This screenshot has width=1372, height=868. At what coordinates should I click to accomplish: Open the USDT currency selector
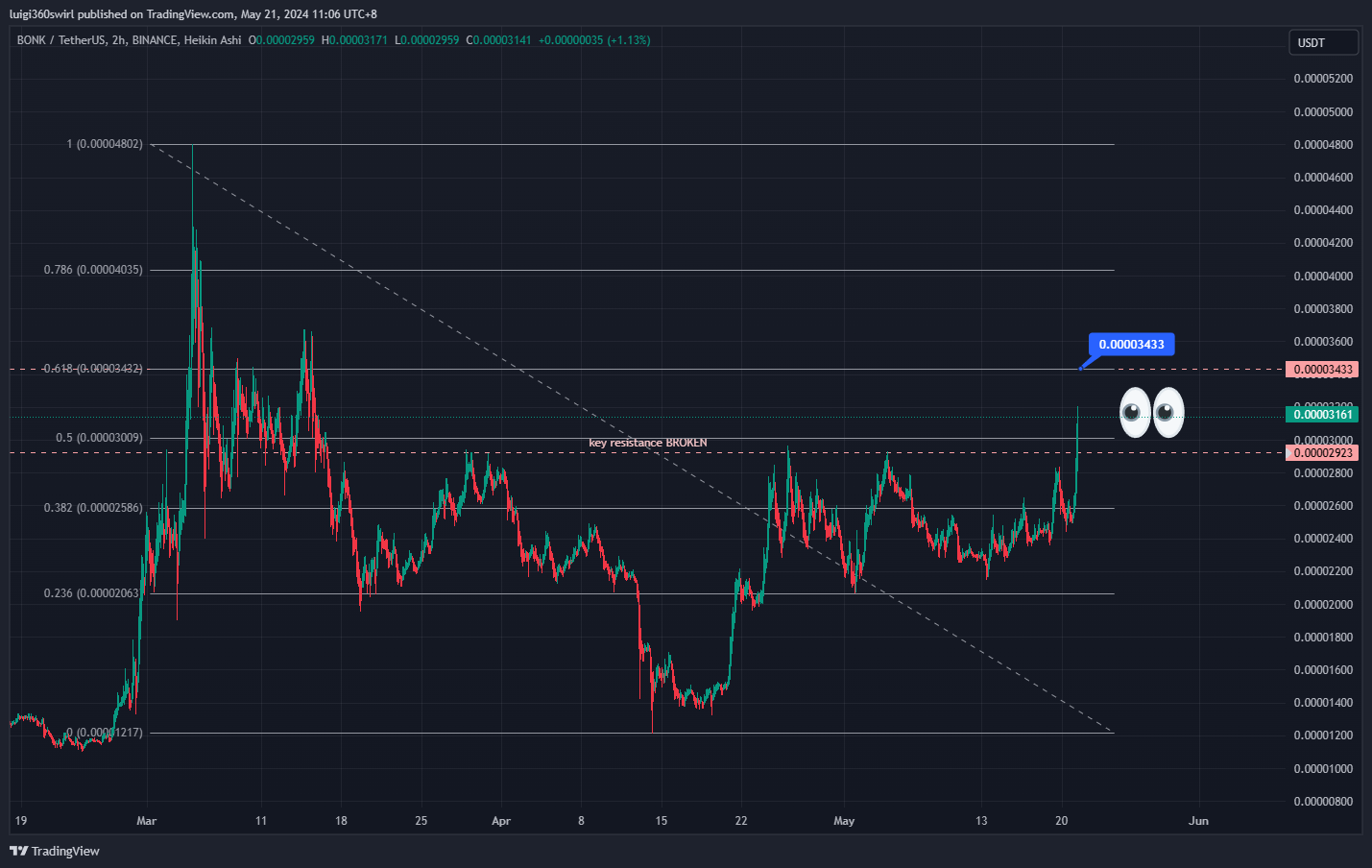point(1323,42)
